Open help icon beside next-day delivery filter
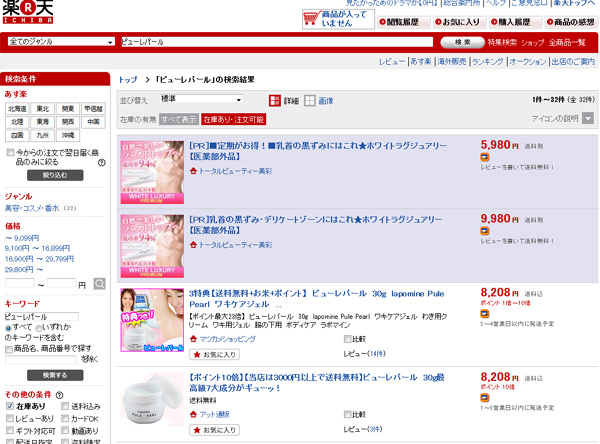This screenshot has width=600, height=444. pos(101,163)
